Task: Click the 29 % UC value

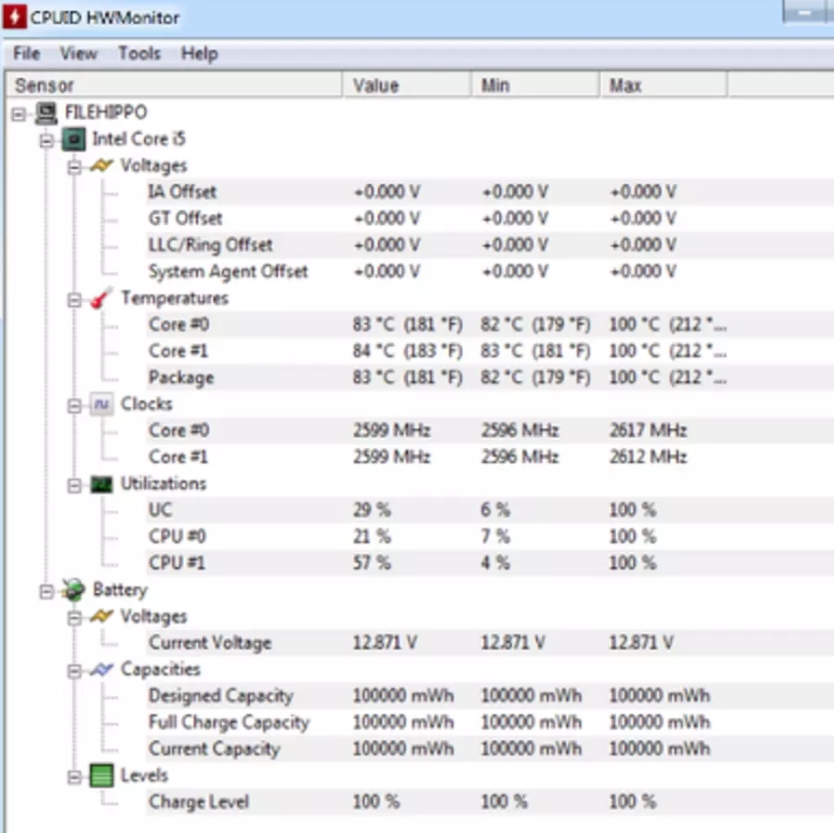Action: point(372,510)
